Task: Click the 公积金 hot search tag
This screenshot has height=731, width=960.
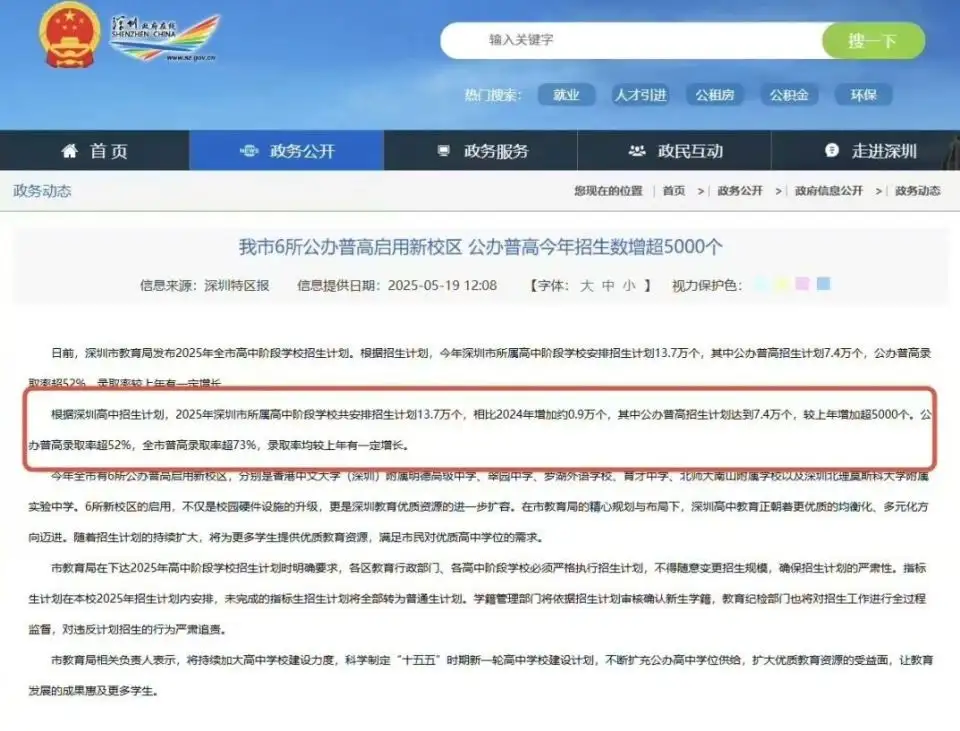Action: tap(789, 95)
